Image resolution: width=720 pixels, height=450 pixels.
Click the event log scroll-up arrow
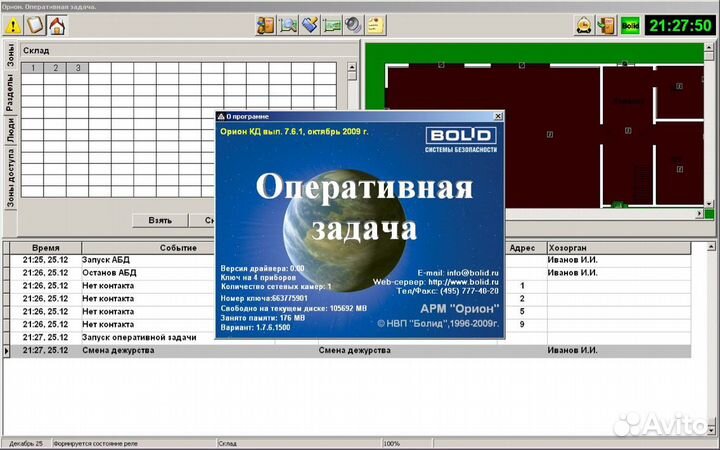(711, 247)
